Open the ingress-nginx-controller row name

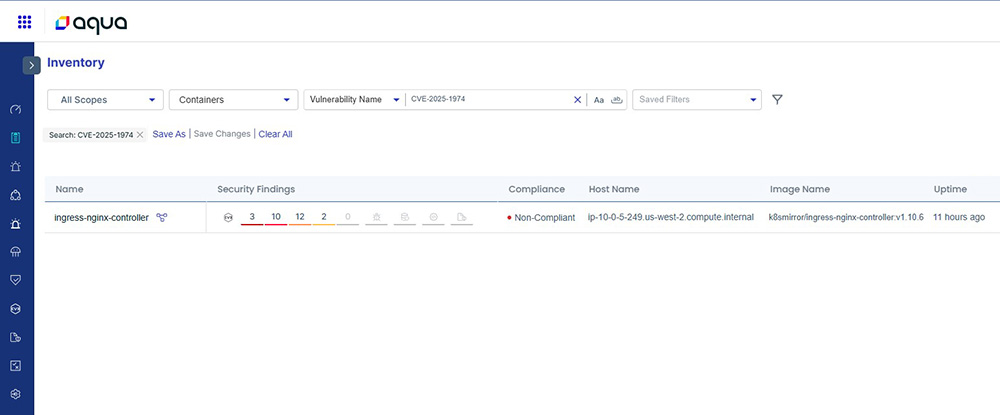(x=101, y=217)
